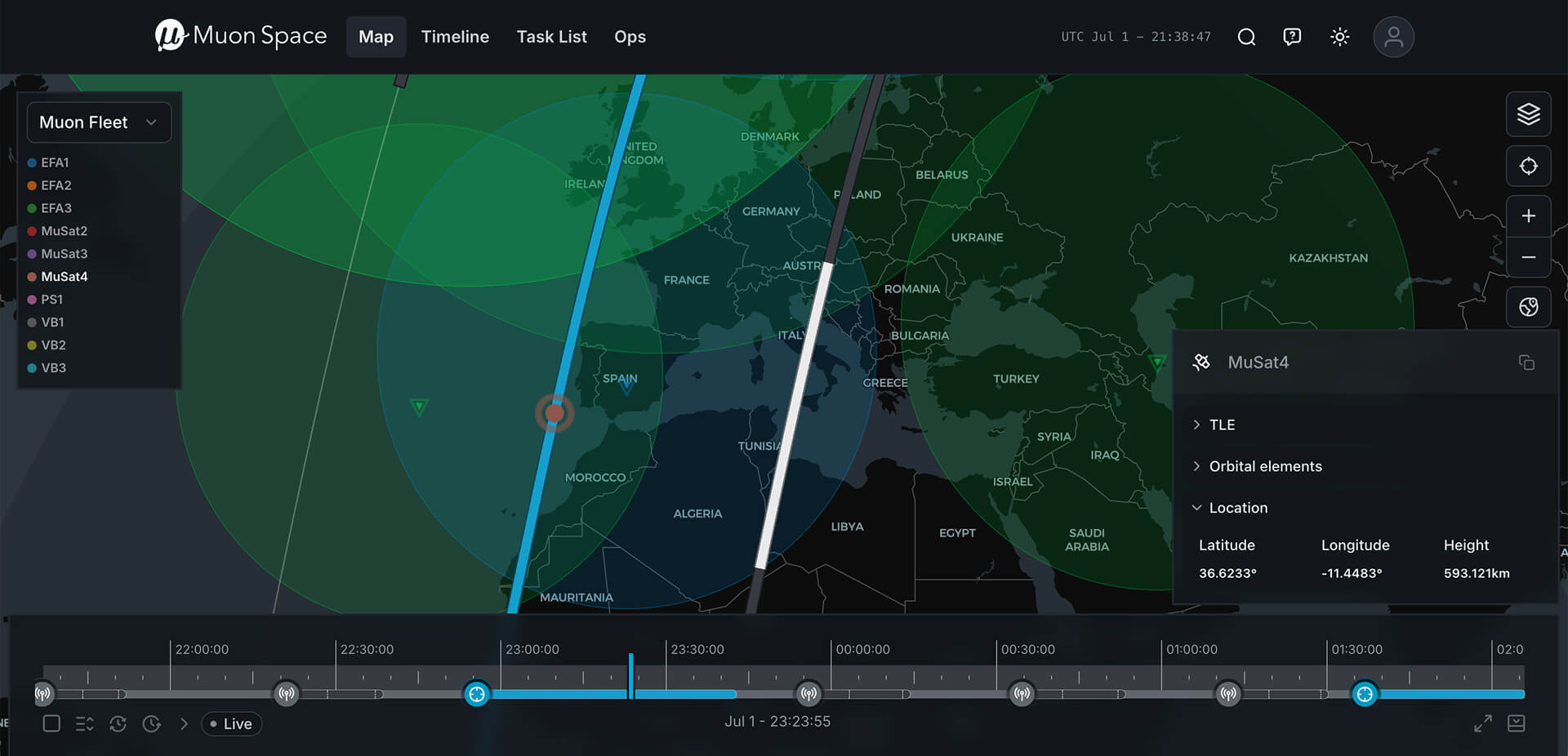Toggle VB2 satellite in fleet list

[47, 345]
